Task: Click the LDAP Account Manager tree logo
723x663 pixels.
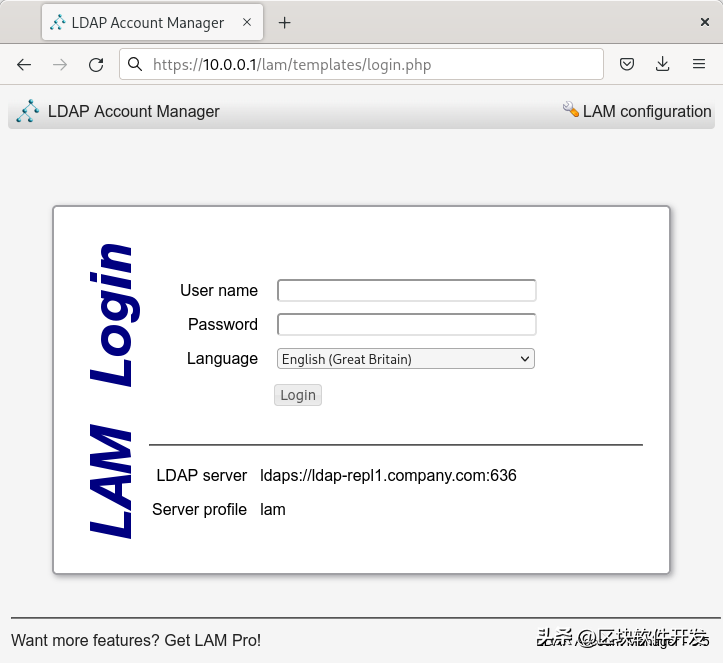Action: 28,111
